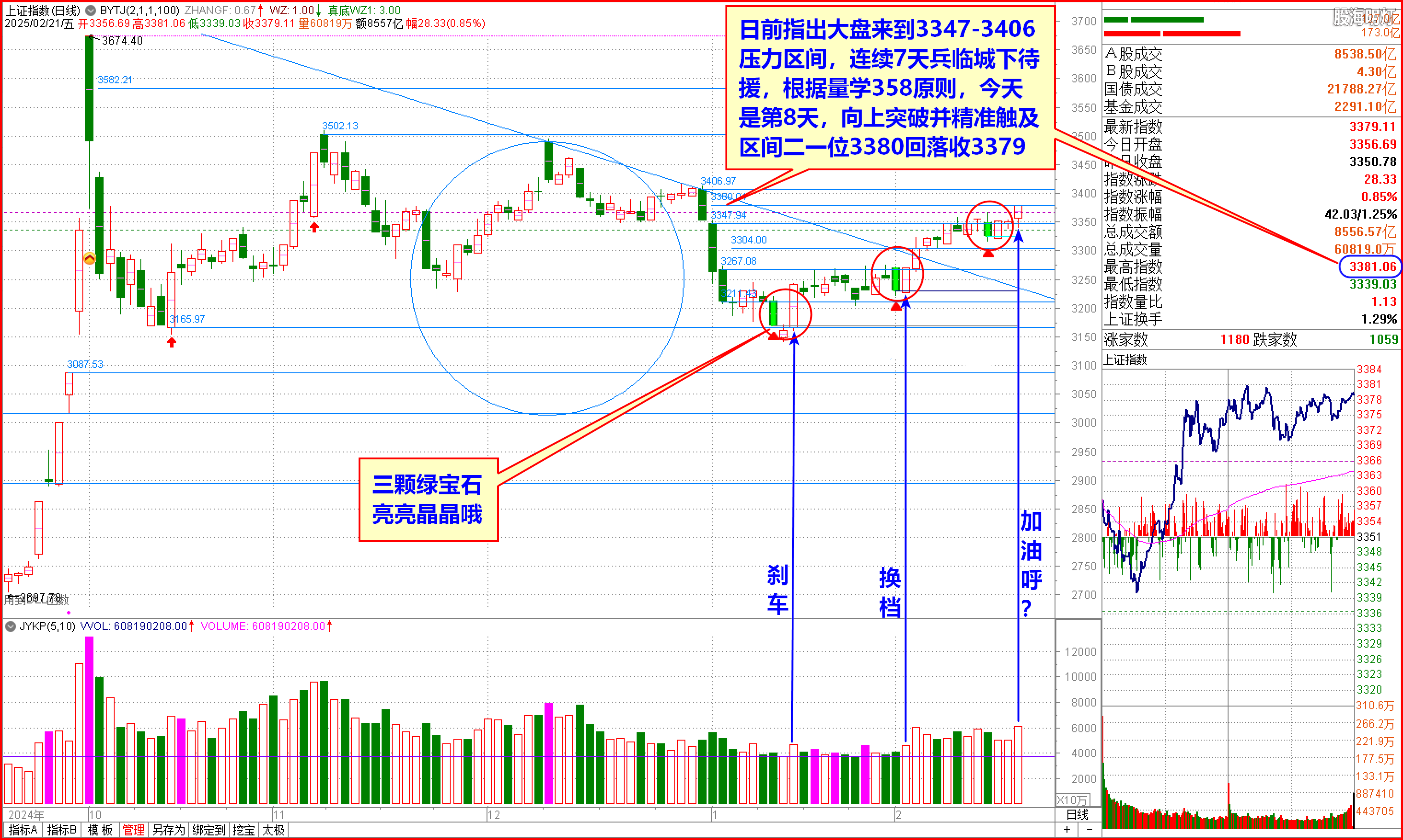1403x840 pixels.
Task: Click the 涨家数 count 1180
Action: [x=1235, y=340]
